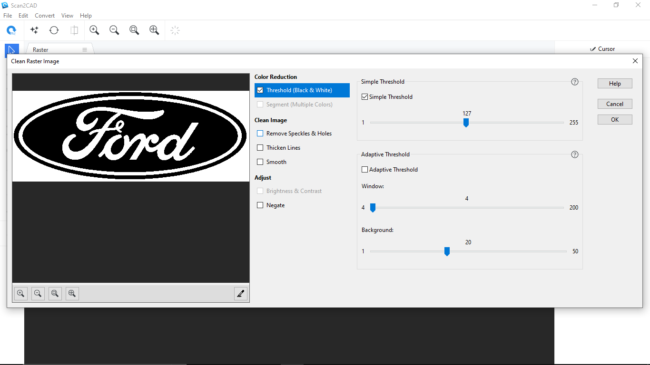Click the Background slider handle at 20
The height and width of the screenshot is (365, 650).
(447, 251)
